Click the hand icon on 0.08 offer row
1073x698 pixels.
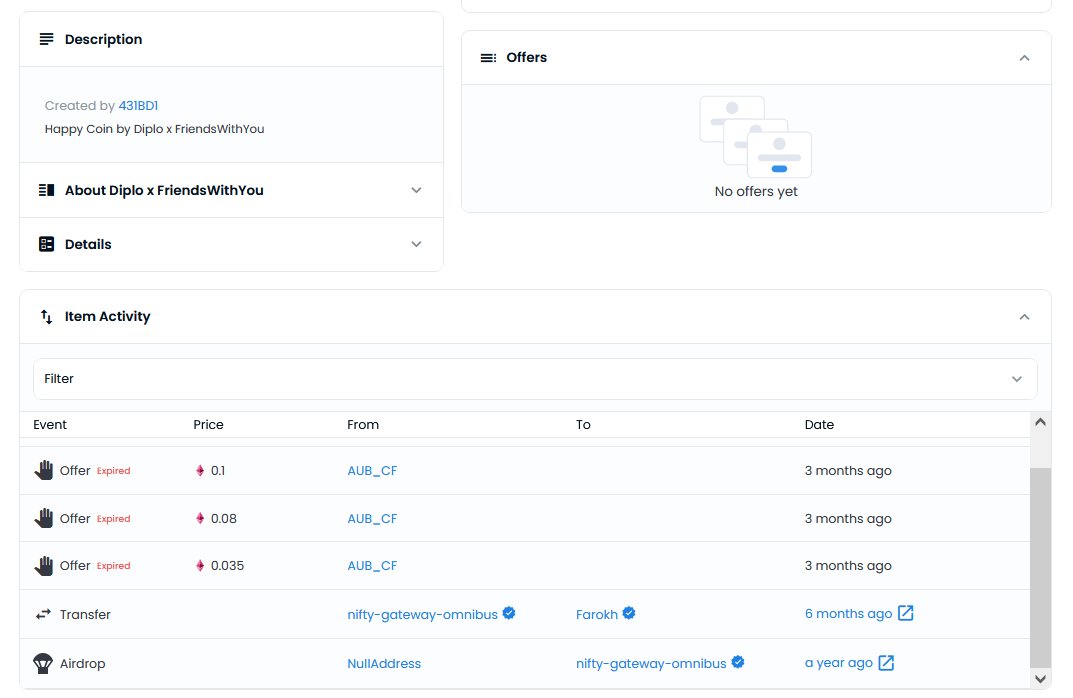pyautogui.click(x=44, y=518)
